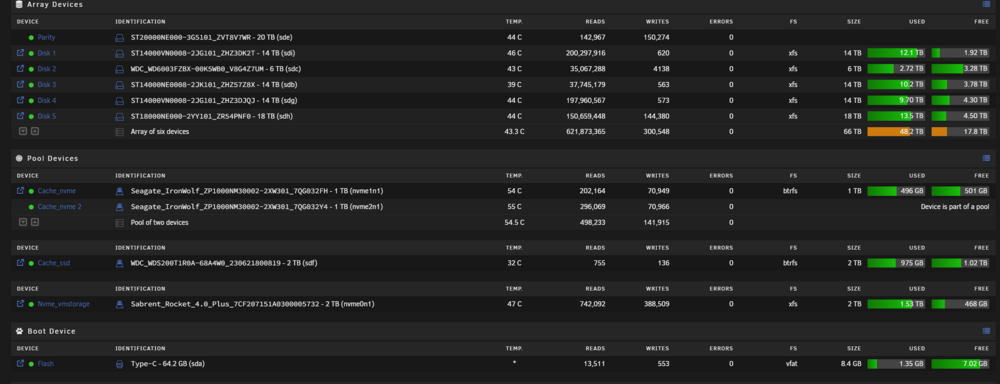
Task: Open the Disk 2 settings link
Action: (x=47, y=69)
